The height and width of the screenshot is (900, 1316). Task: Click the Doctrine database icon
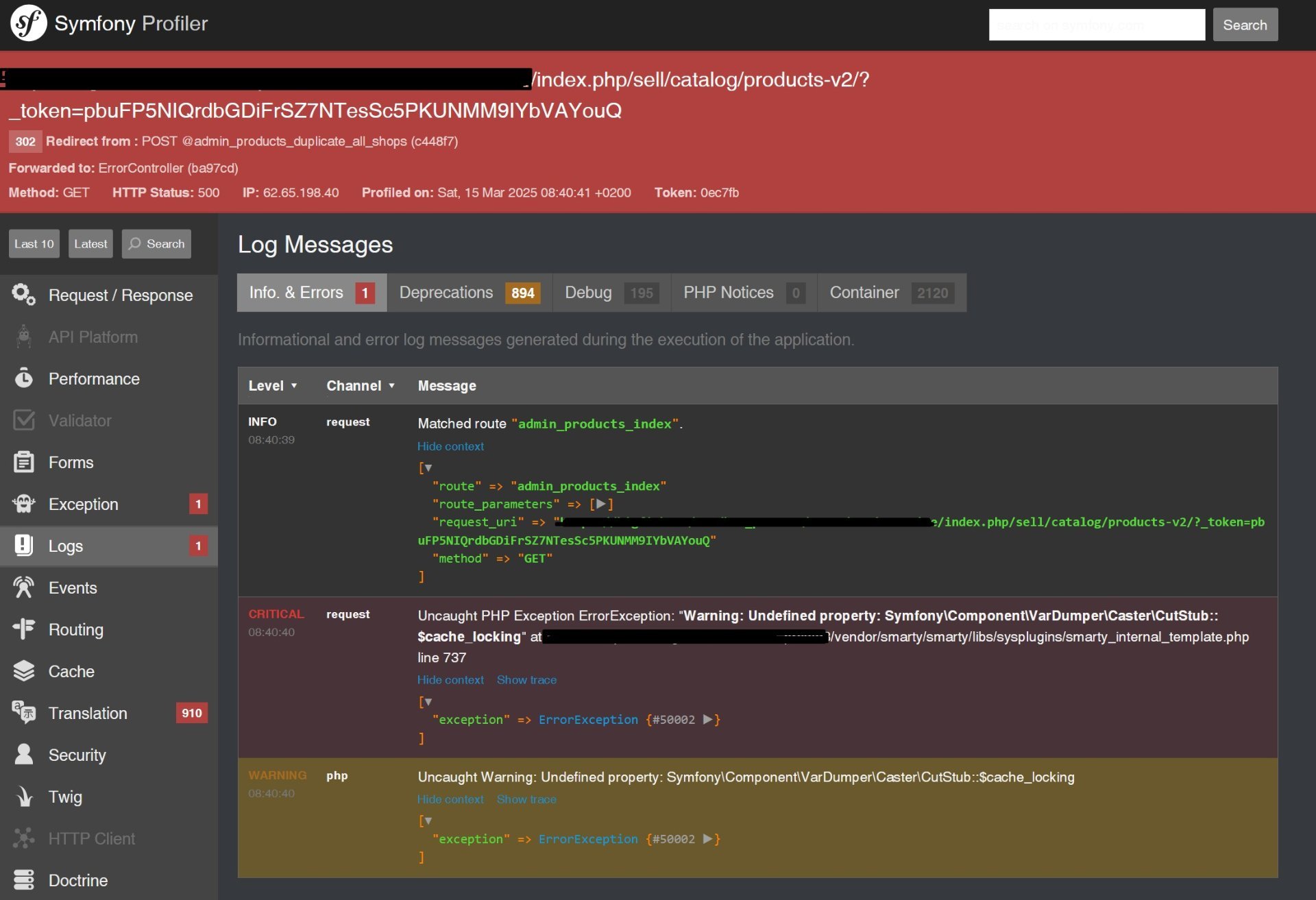(x=23, y=880)
